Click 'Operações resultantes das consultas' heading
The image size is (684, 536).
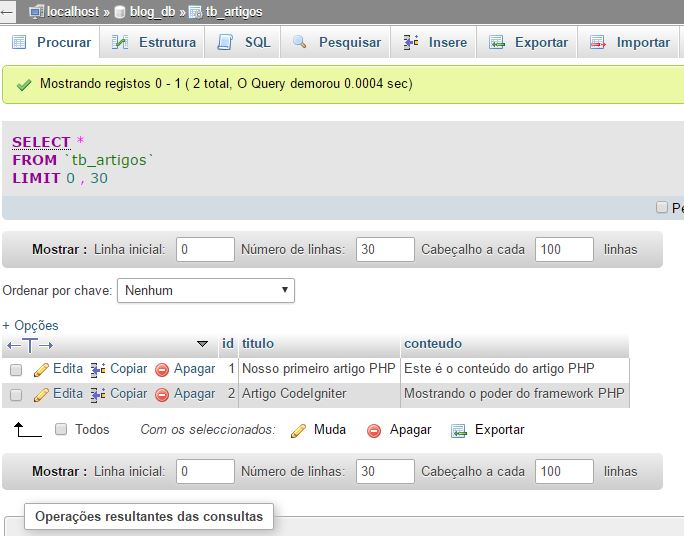click(x=149, y=516)
